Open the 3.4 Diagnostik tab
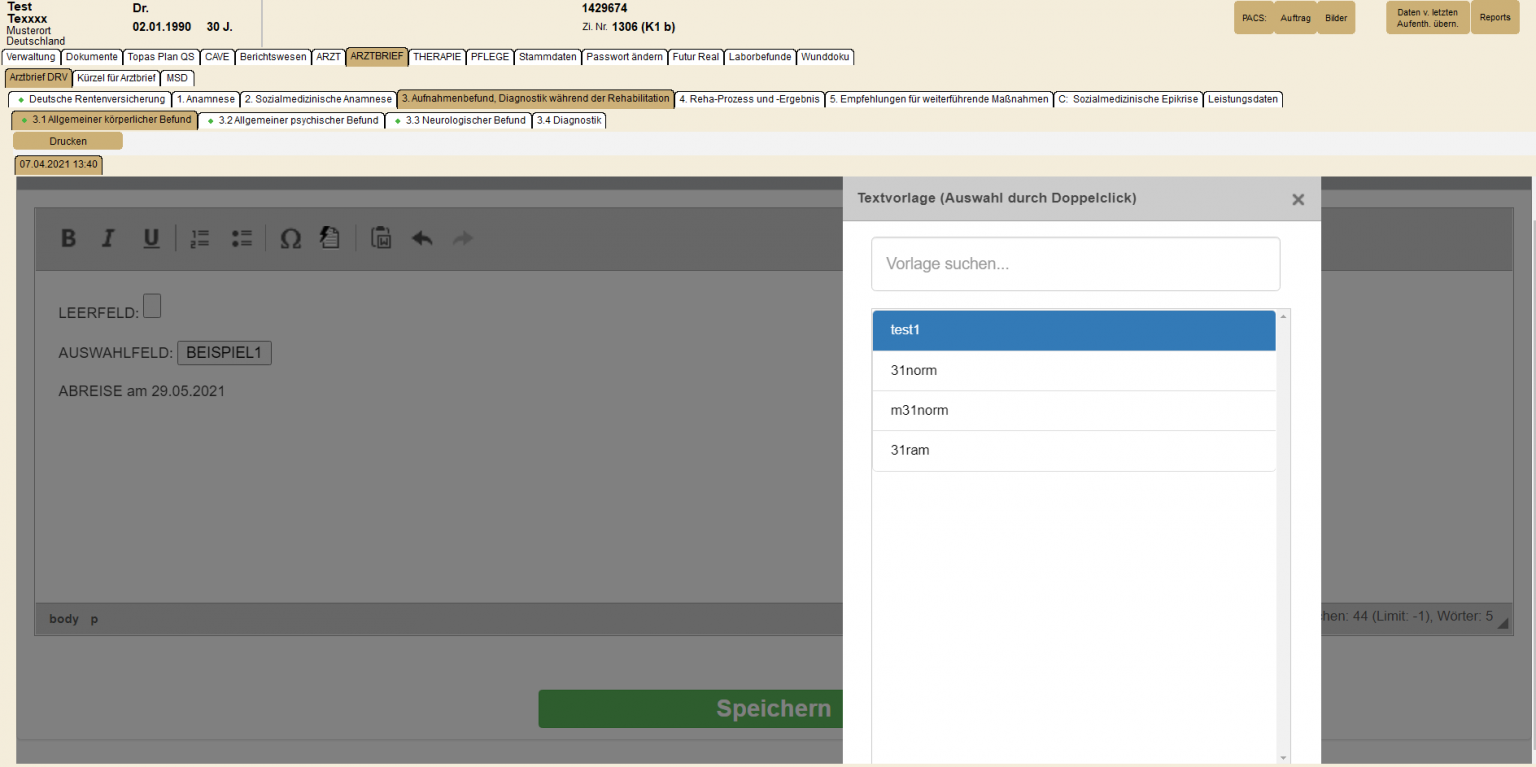Screen dimensions: 1536x767 pos(569,121)
